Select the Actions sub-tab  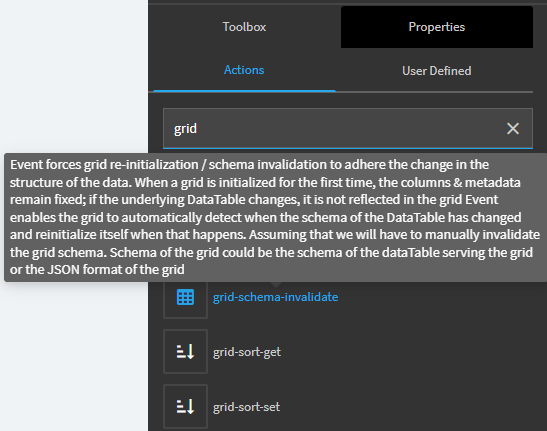coord(244,70)
